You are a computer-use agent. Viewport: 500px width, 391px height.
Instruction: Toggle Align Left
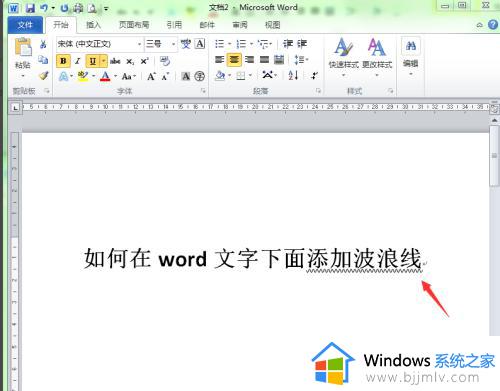(x=219, y=60)
